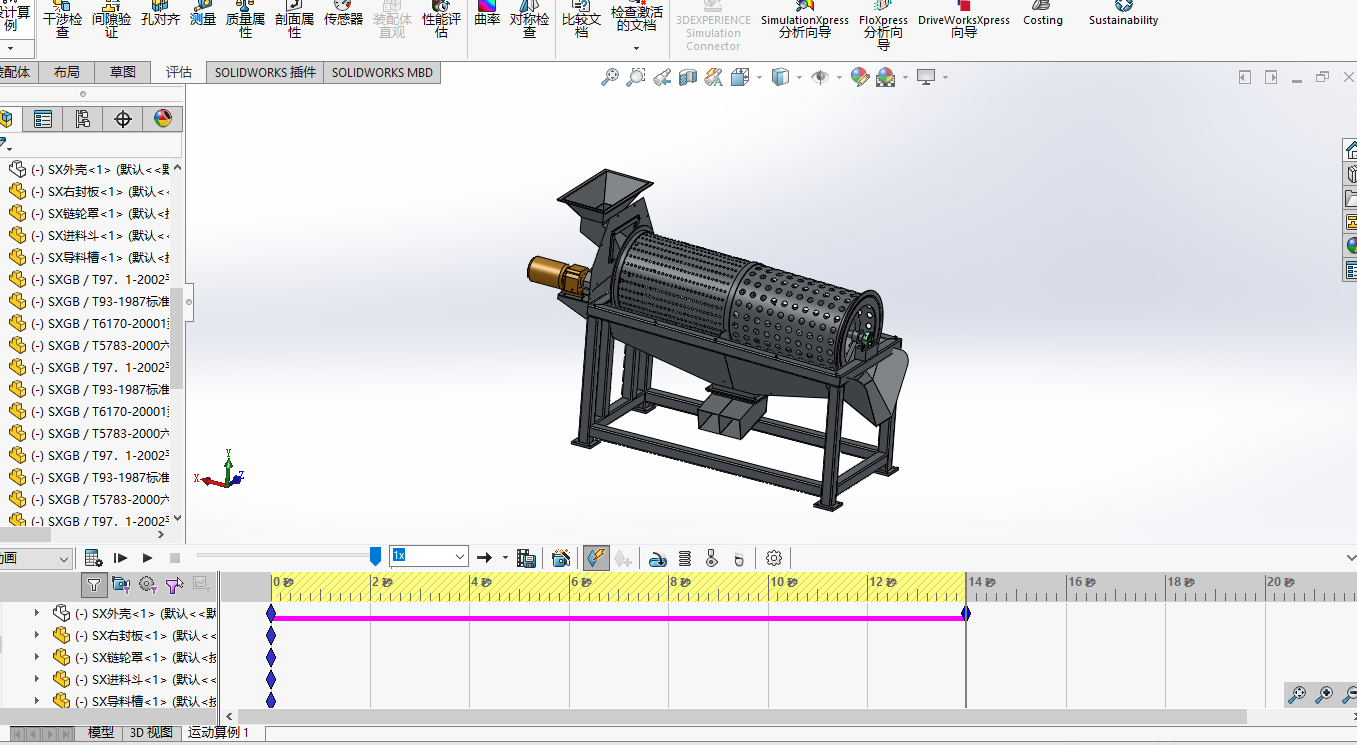Screen dimensions: 1357x745
Task: Click the Costing button
Action: 1042,14
